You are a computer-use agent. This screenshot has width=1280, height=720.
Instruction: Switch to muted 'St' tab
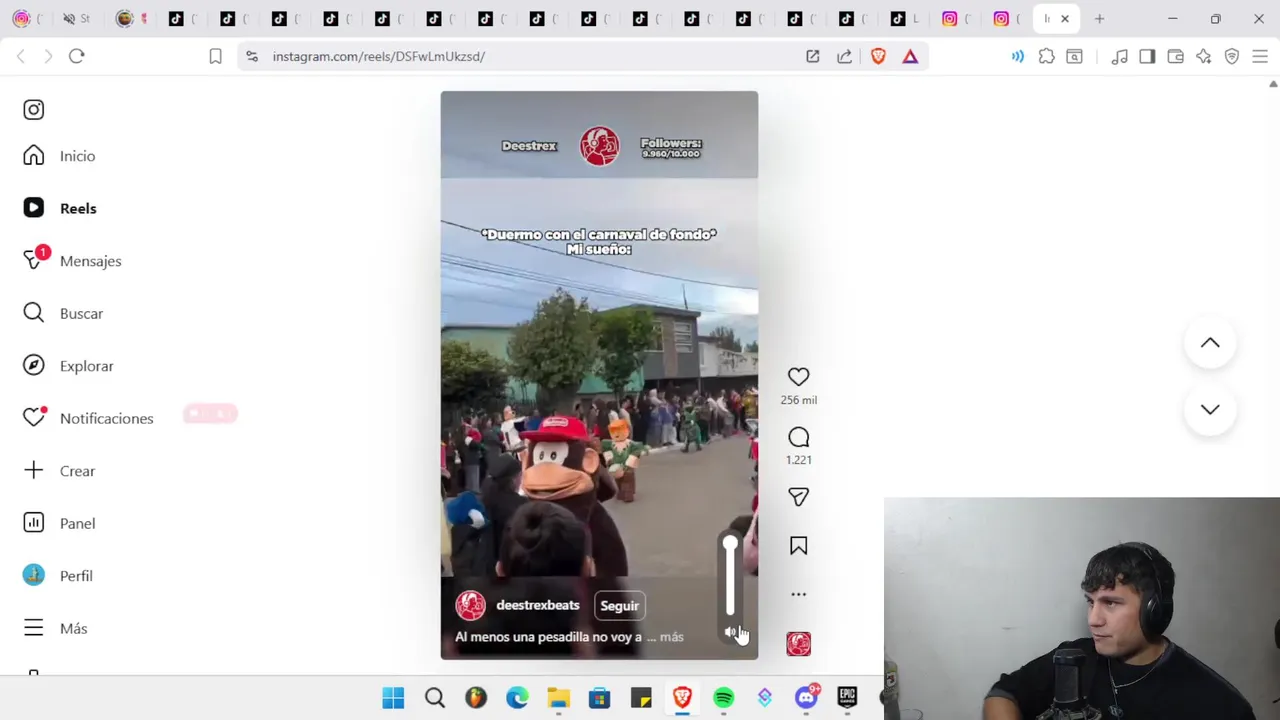click(75, 19)
